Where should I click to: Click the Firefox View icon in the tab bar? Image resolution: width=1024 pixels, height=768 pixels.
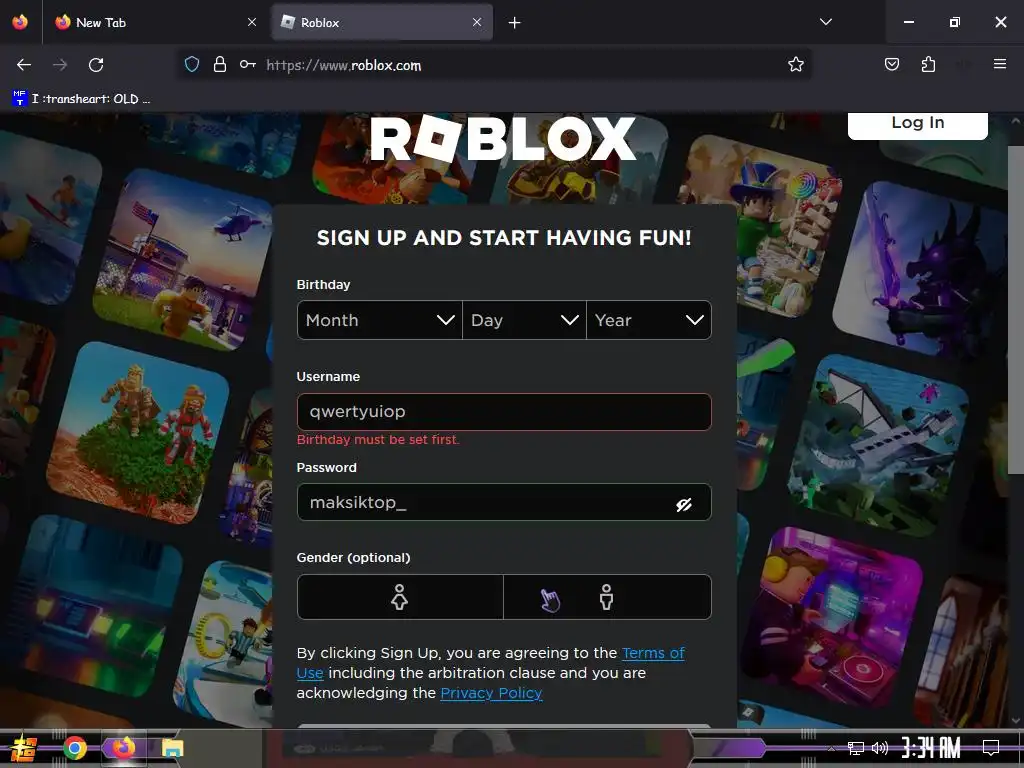tap(20, 22)
